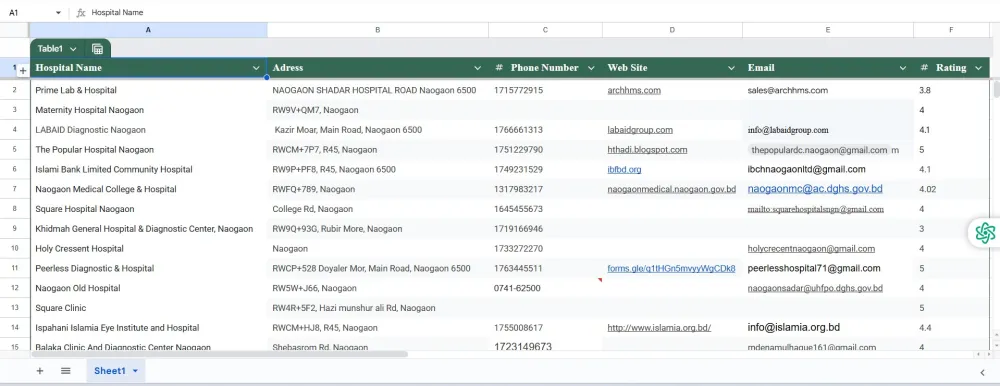Collapse side panel using the bottom-right chevron

983,372
